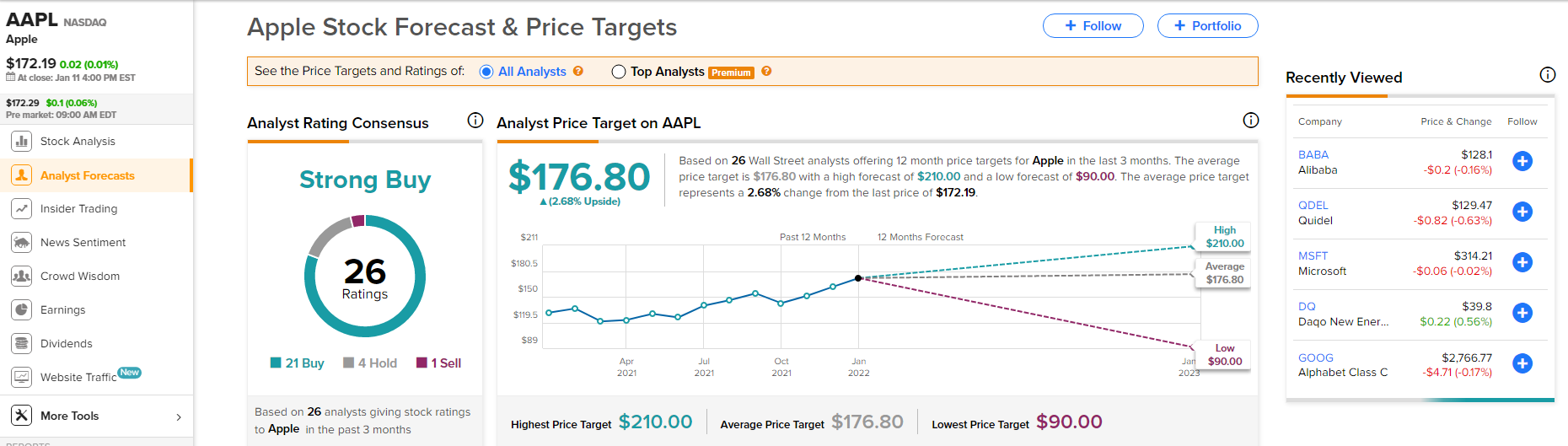Select the Top Analysts radio button

(x=619, y=72)
